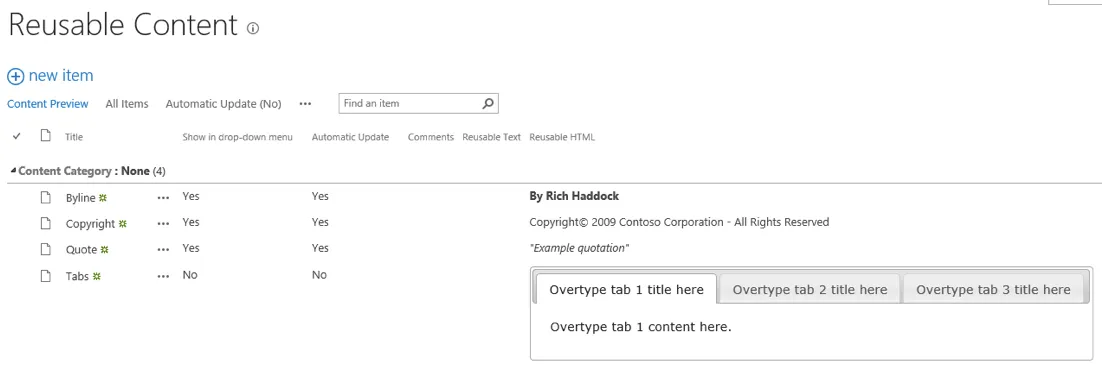Click the green new badge beside Quote

(105, 250)
